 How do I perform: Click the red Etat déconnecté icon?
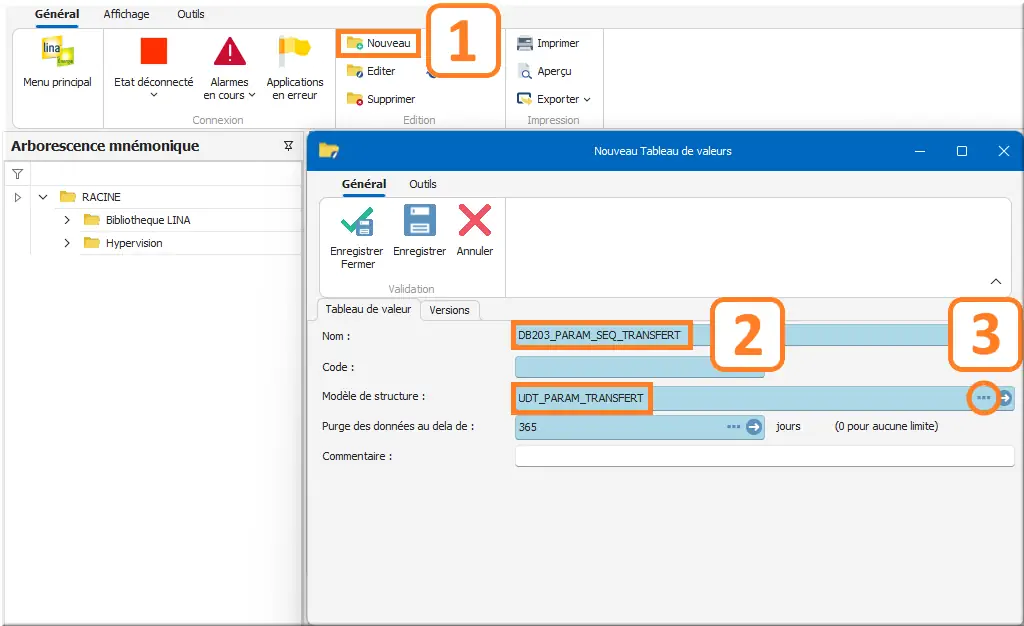pos(154,51)
